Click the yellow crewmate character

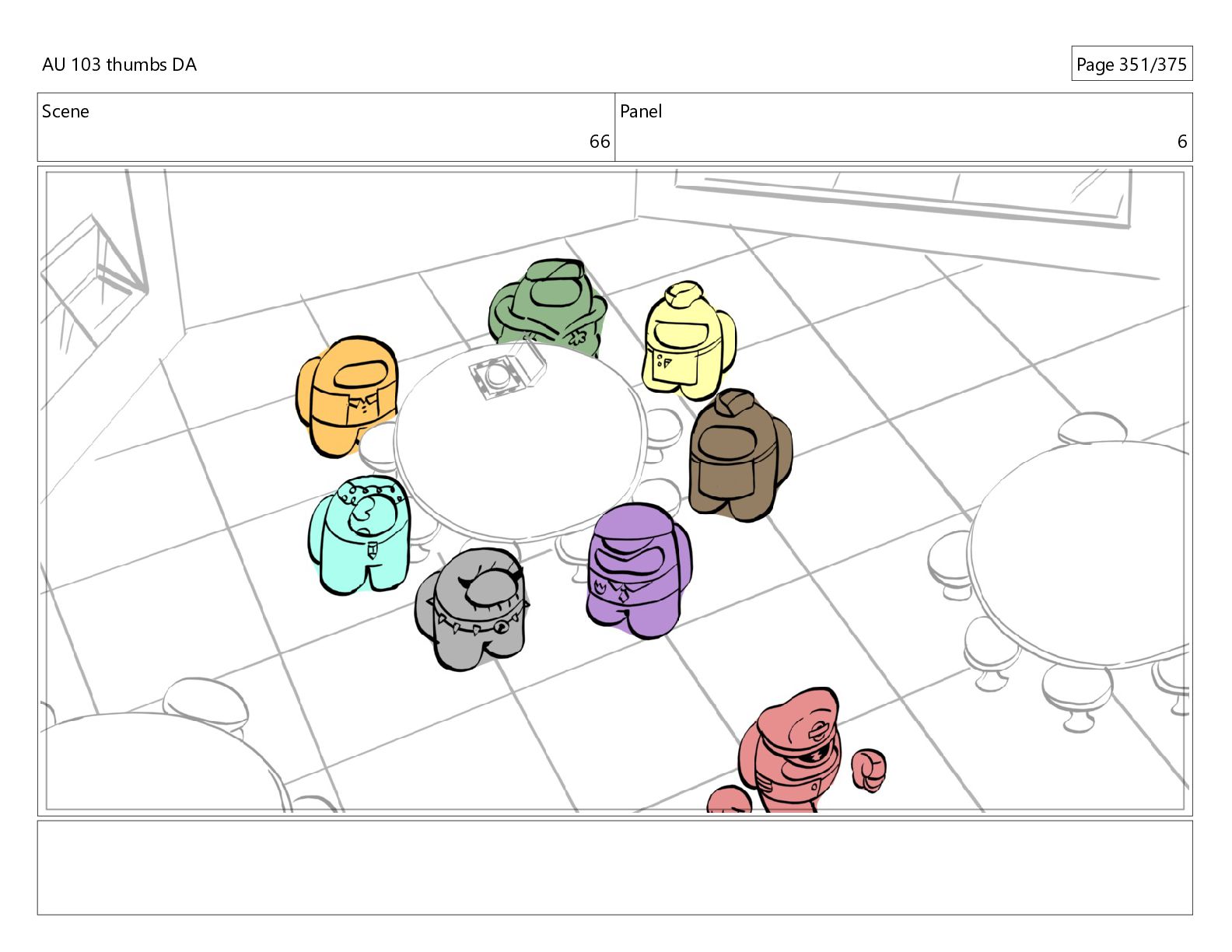[689, 340]
